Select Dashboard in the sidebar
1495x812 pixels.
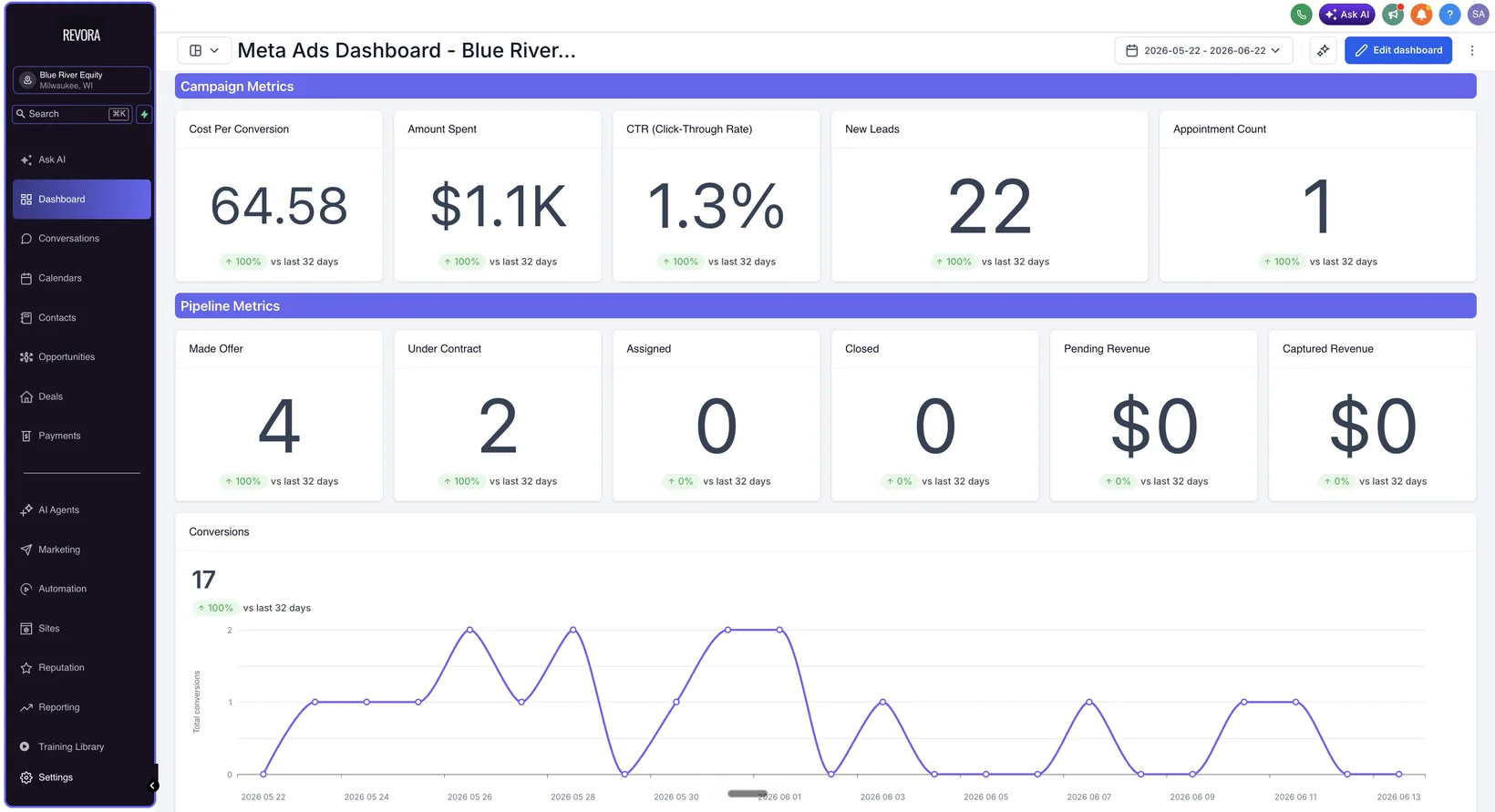[82, 199]
